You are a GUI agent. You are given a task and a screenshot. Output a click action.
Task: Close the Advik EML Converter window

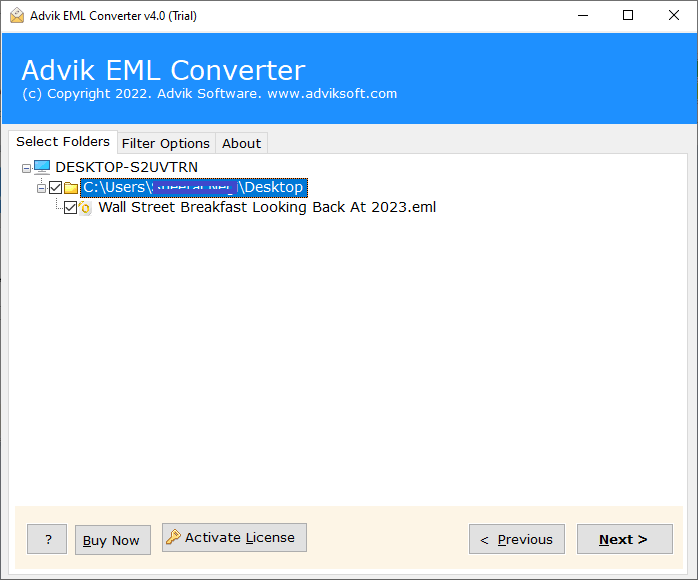click(673, 15)
